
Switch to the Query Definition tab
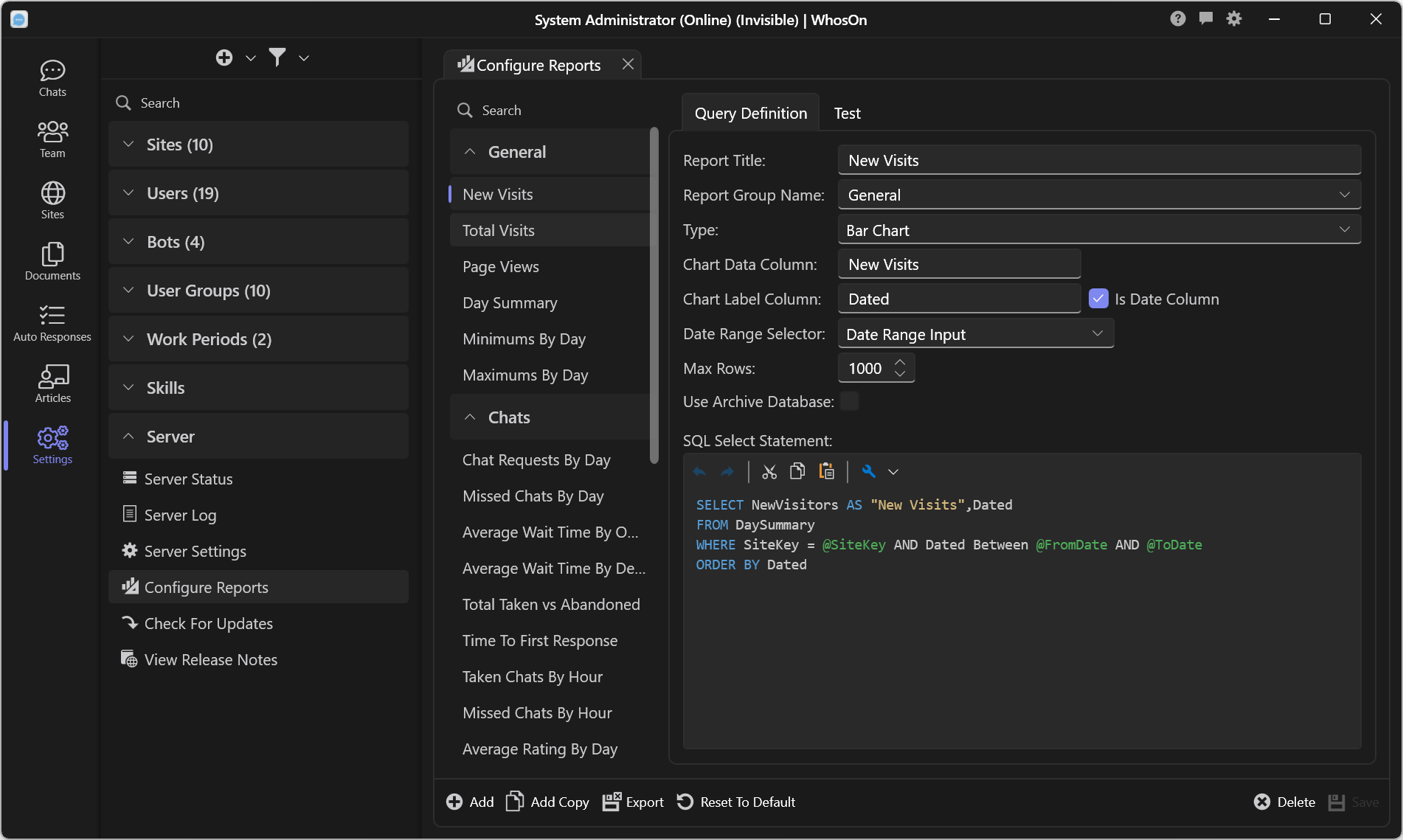click(x=750, y=113)
